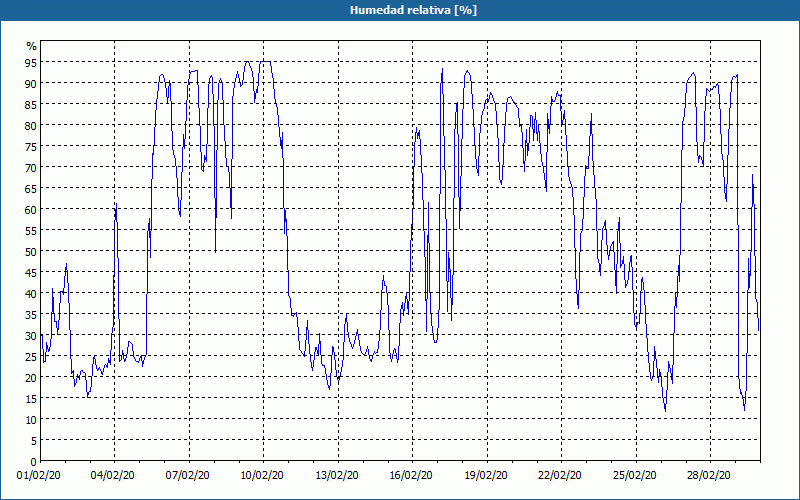This screenshot has width=800, height=500.
Task: Select the 22/02/20 date label
Action: tap(560, 475)
